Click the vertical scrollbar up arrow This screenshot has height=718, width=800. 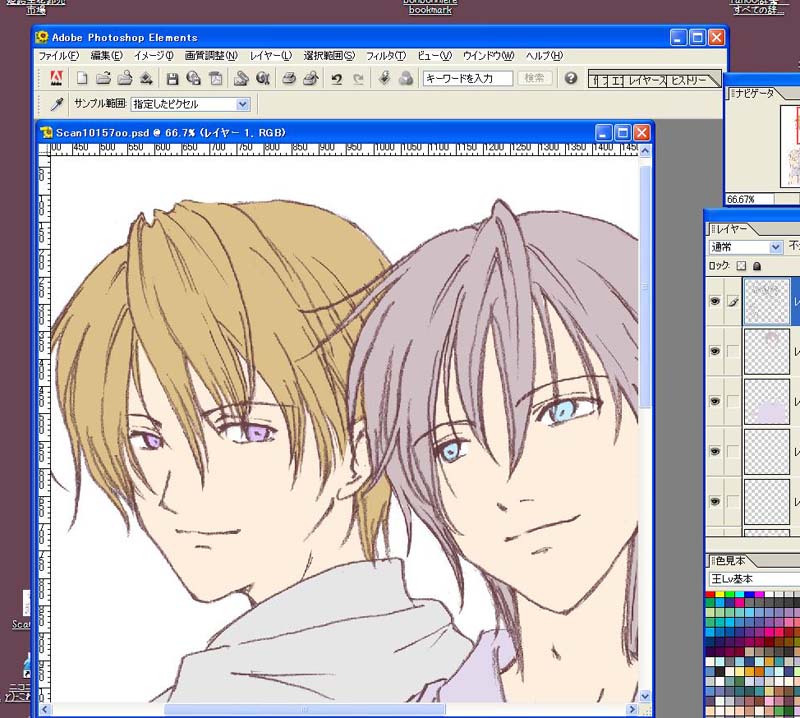point(645,151)
